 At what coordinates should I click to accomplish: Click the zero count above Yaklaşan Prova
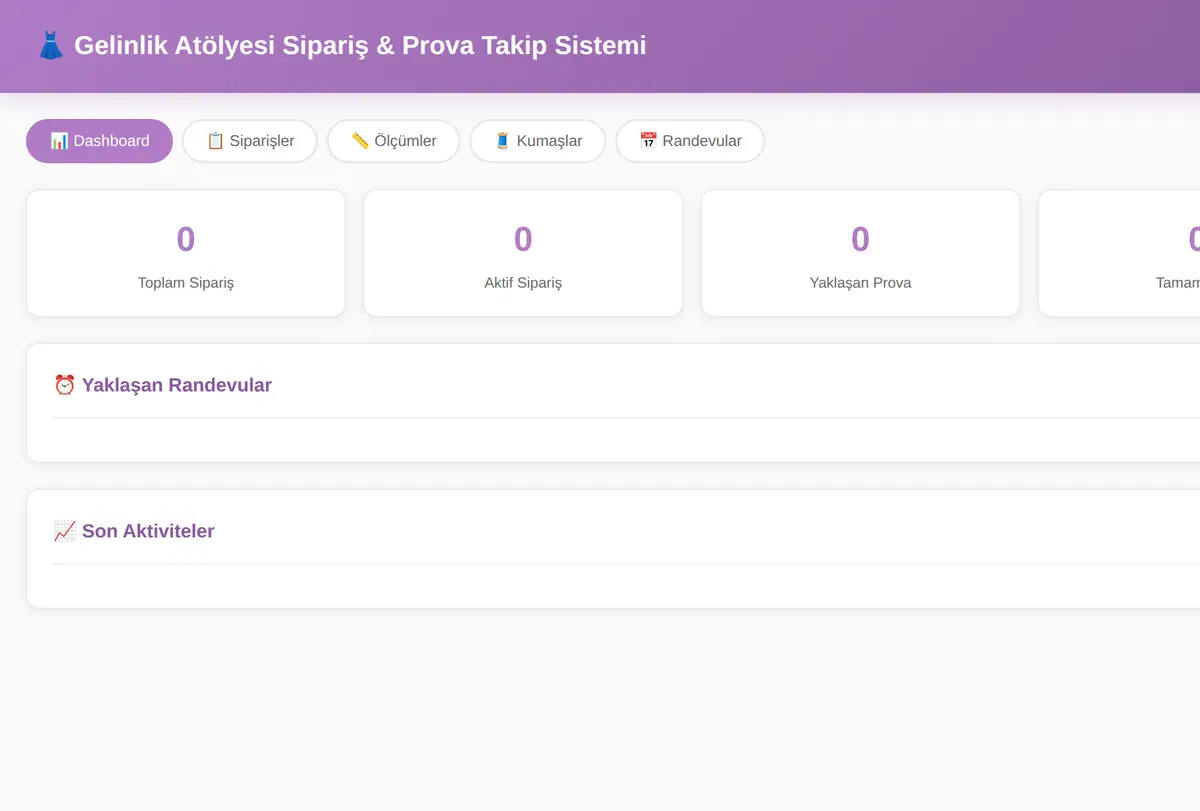click(x=860, y=239)
